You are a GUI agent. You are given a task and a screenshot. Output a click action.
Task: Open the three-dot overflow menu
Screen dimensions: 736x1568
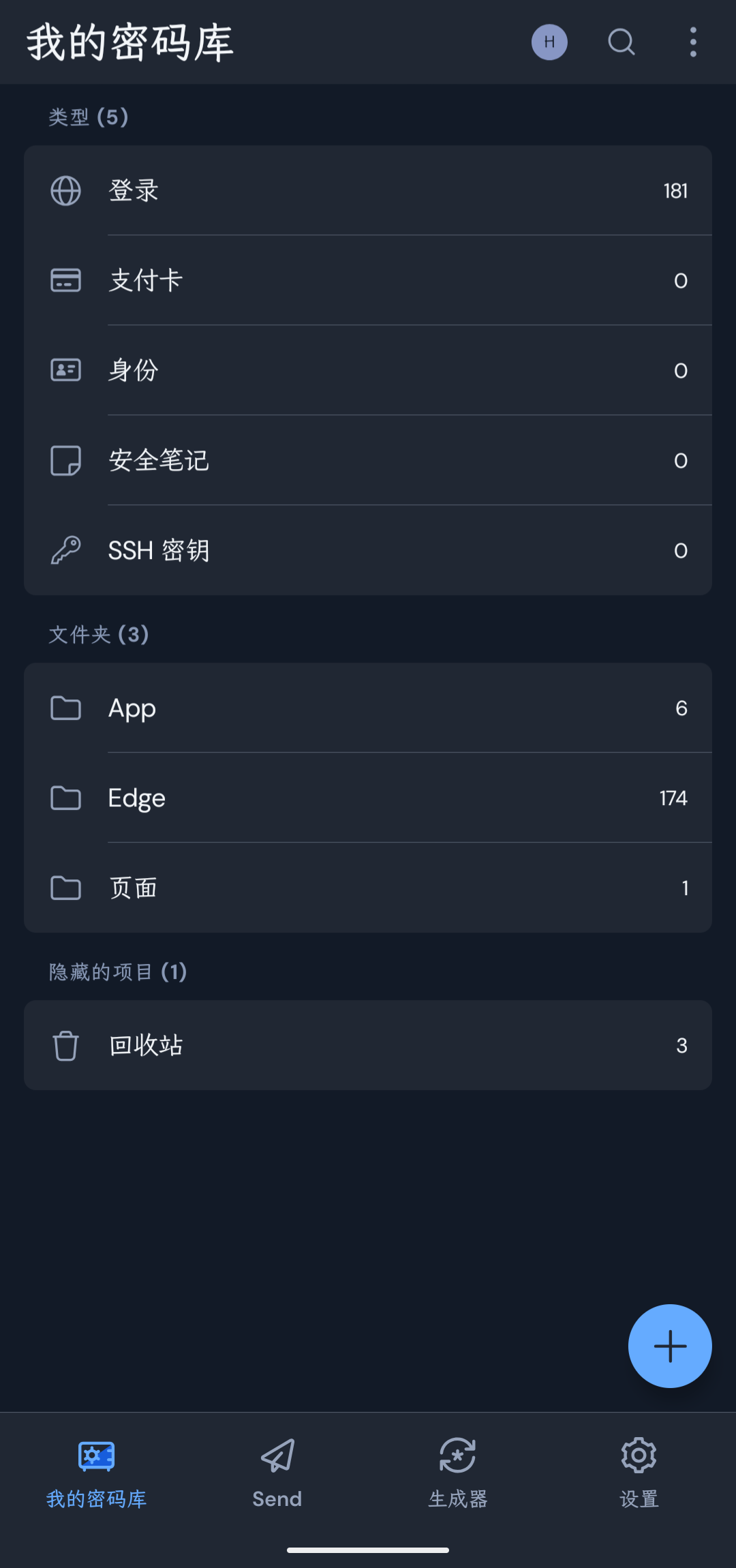[x=693, y=42]
